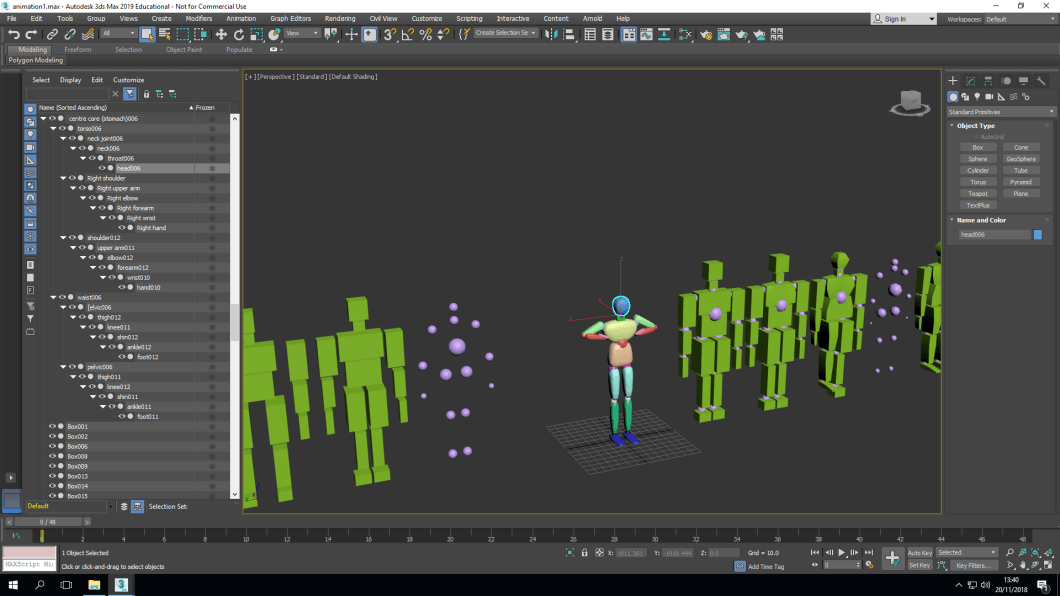This screenshot has width=1060, height=596.
Task: Open the File menu
Action: point(11,18)
